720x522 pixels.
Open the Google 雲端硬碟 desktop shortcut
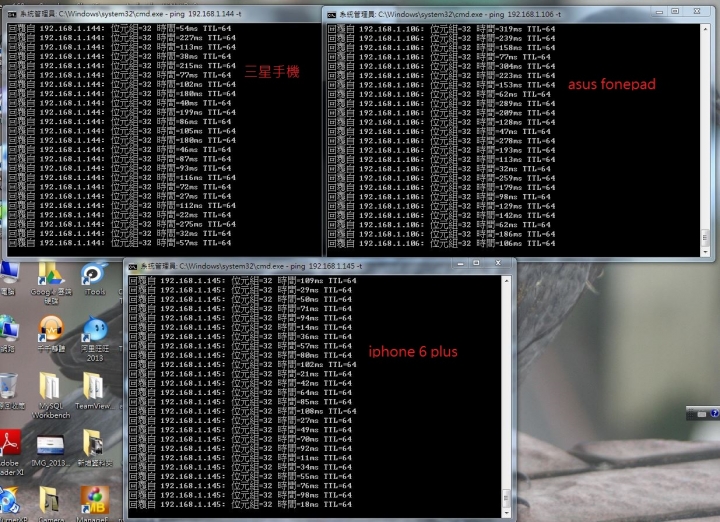pos(51,282)
